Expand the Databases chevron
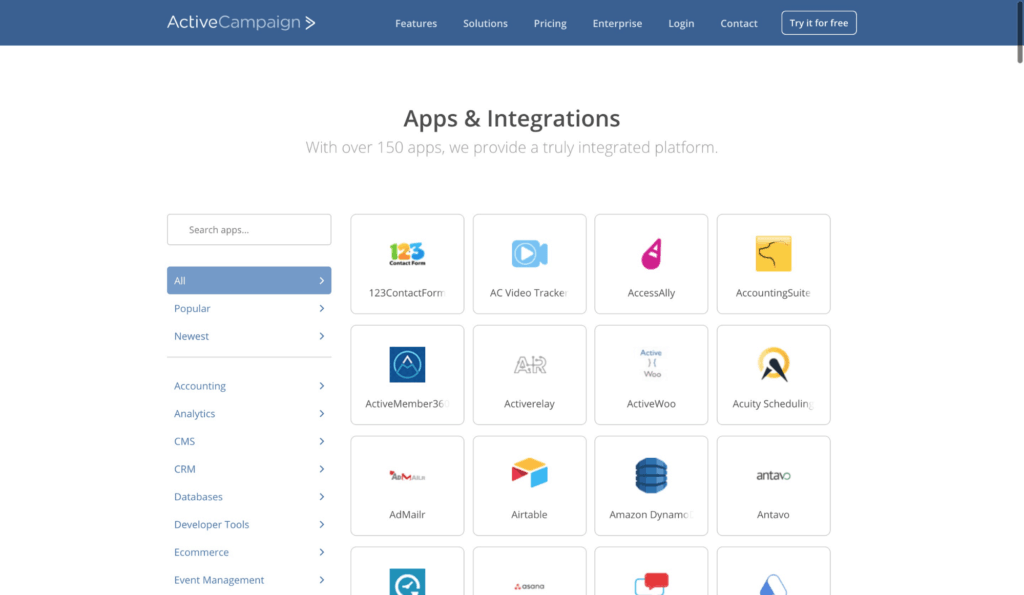 321,496
